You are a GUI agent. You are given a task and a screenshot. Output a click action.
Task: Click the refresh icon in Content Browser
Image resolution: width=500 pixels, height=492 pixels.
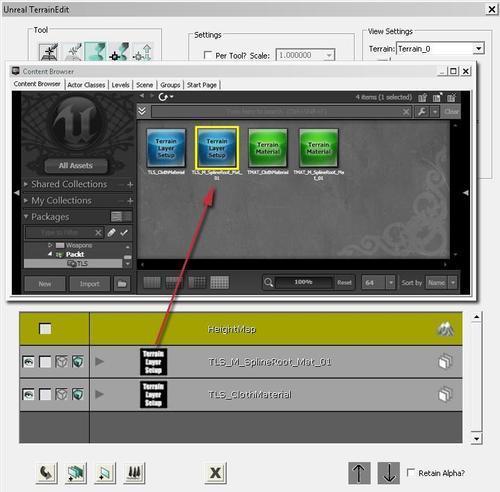coord(163,97)
